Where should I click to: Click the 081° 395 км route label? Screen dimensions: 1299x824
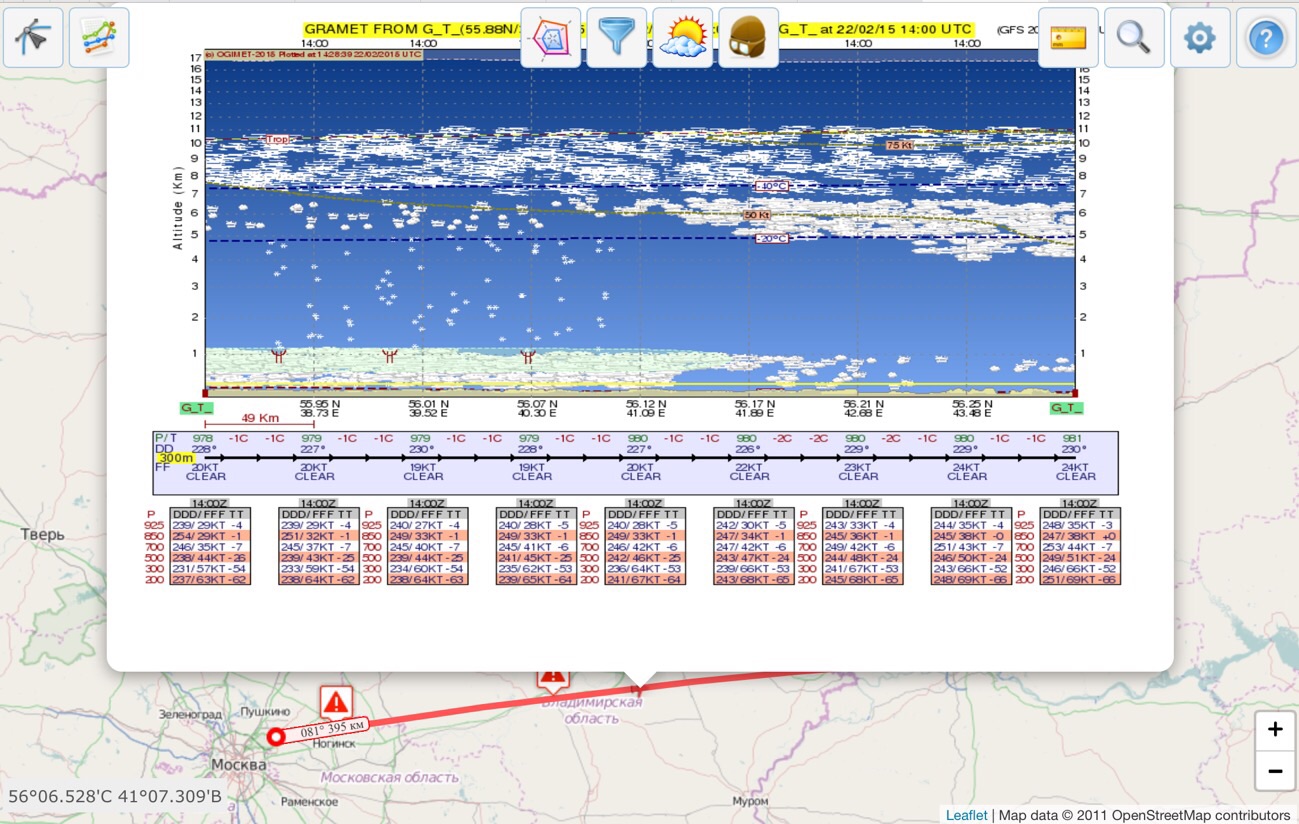(333, 727)
